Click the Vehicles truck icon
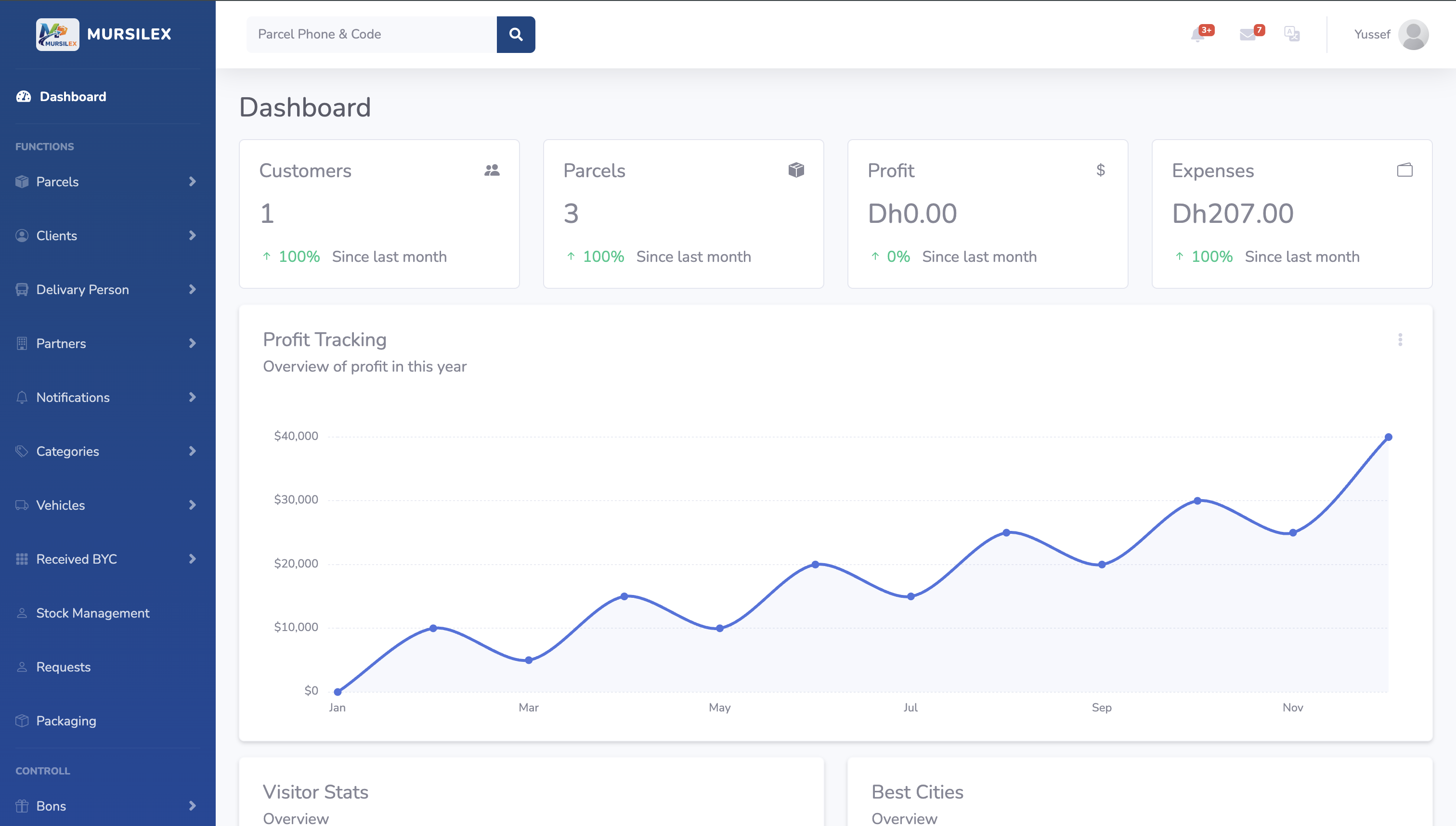Viewport: 1456px width, 826px height. coord(22,505)
